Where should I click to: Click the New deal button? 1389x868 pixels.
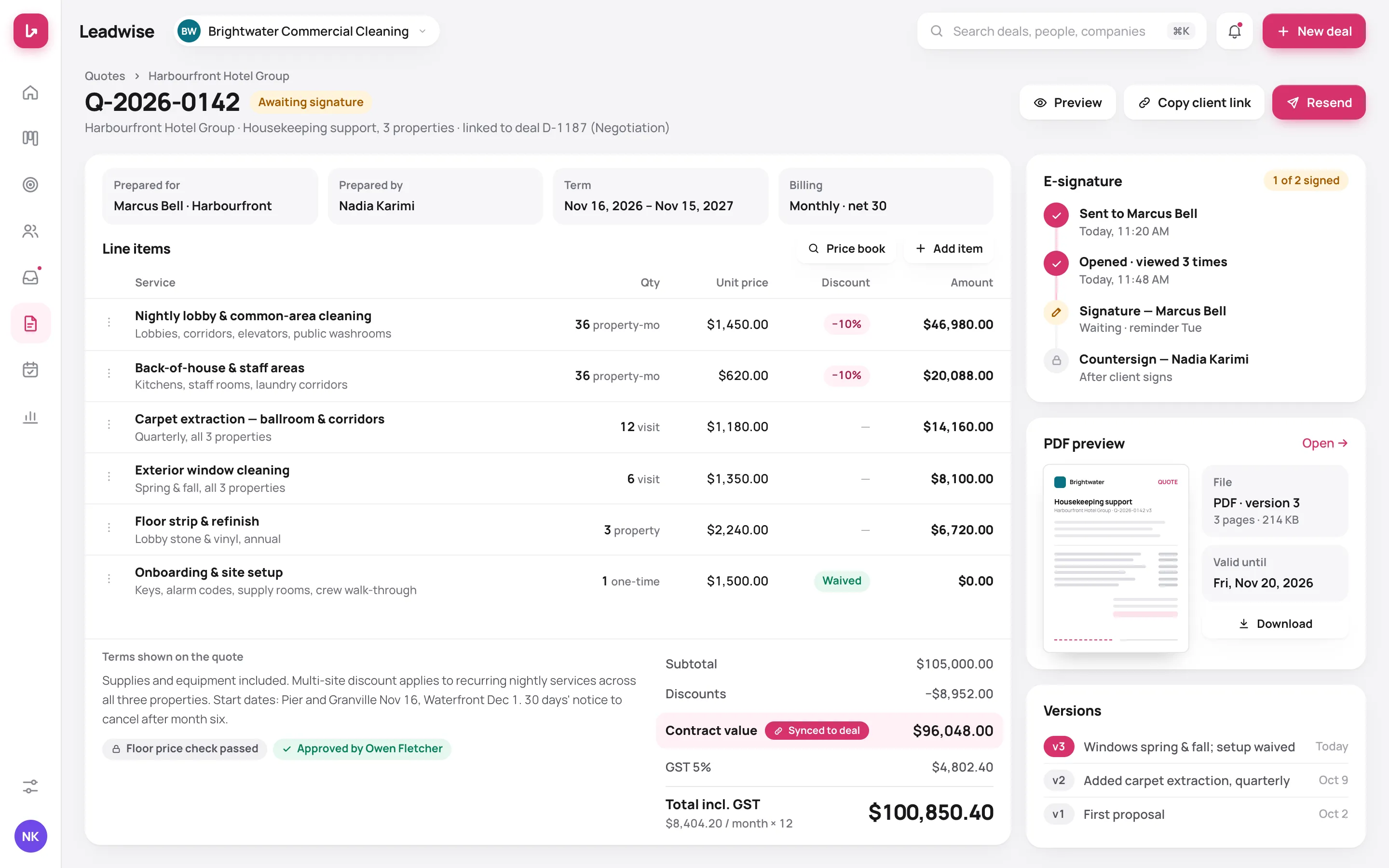coord(1313,31)
